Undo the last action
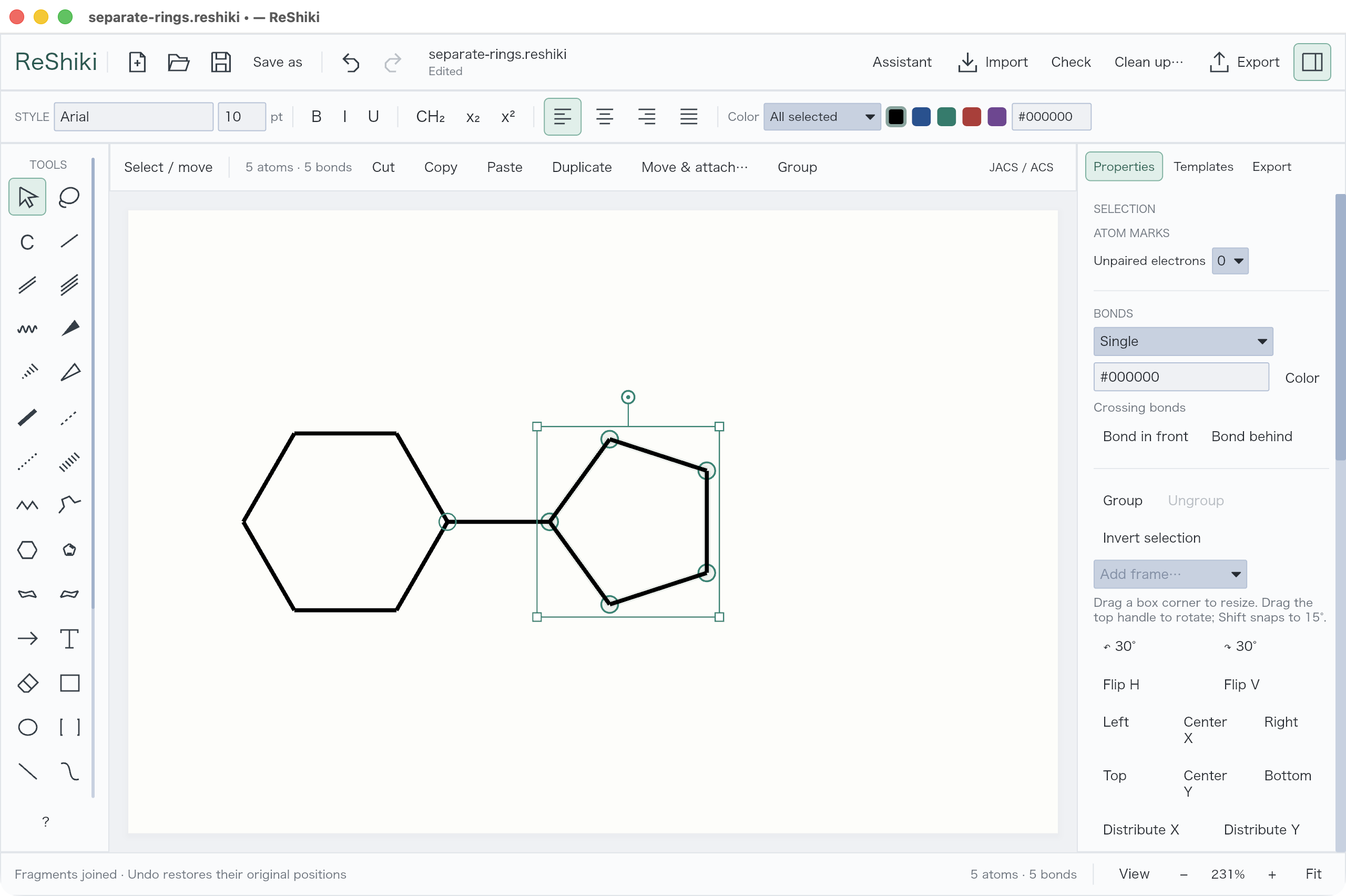This screenshot has width=1346, height=896. pyautogui.click(x=351, y=62)
